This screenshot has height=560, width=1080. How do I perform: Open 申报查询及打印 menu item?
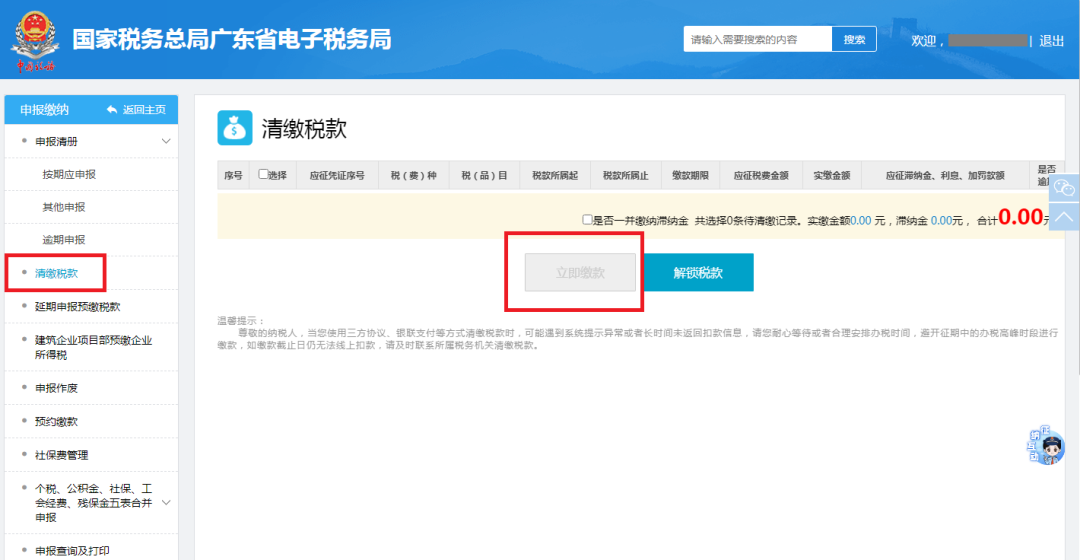point(72,550)
